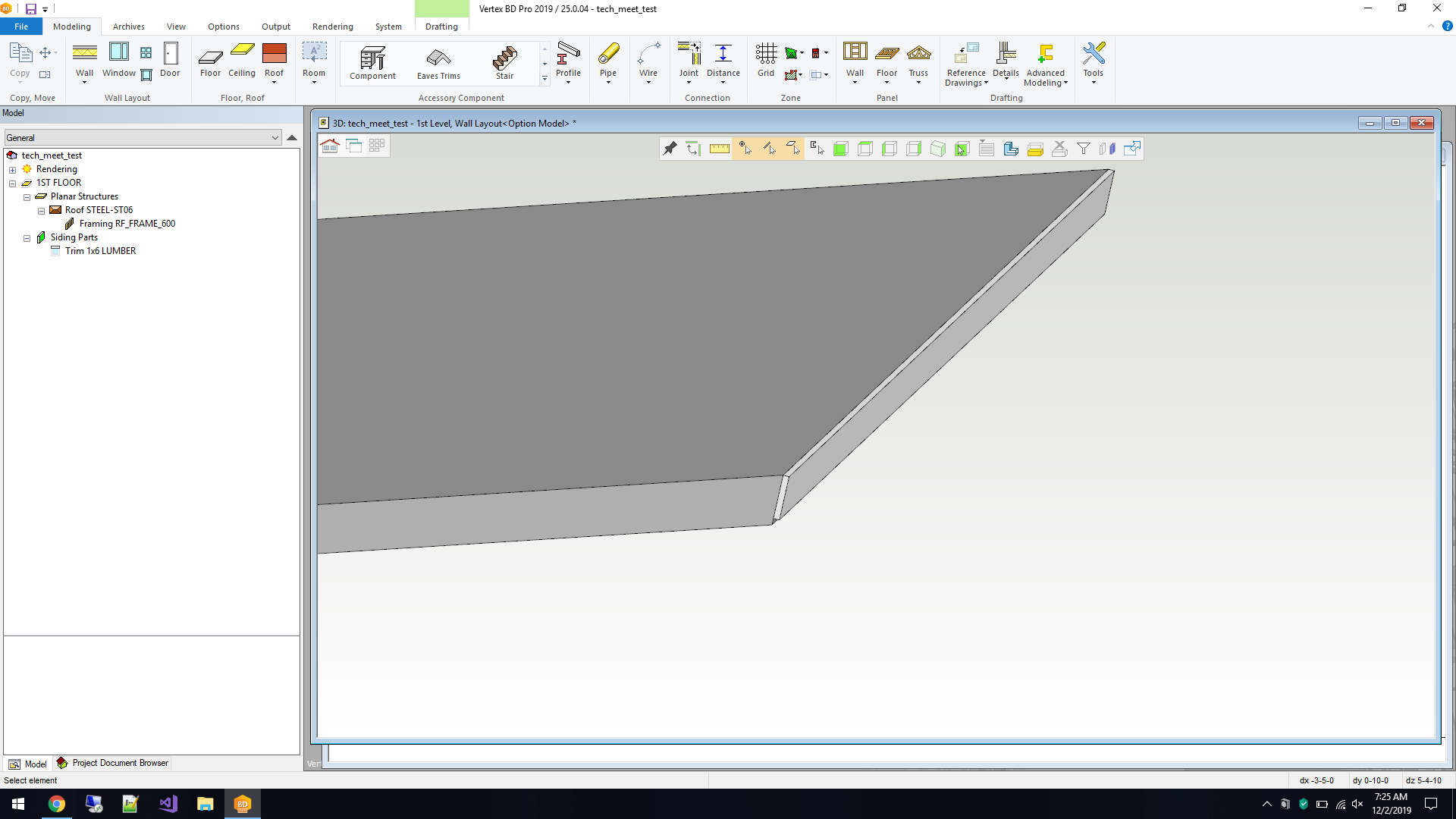This screenshot has width=1456, height=819.
Task: Click the filter funnel icon in viewport toolbar
Action: [1084, 149]
